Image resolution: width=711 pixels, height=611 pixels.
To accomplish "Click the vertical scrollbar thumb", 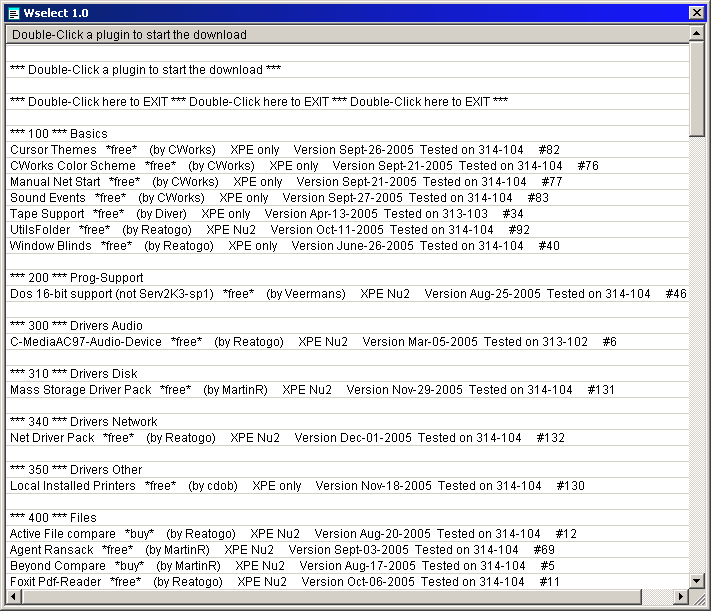I will 696,88.
